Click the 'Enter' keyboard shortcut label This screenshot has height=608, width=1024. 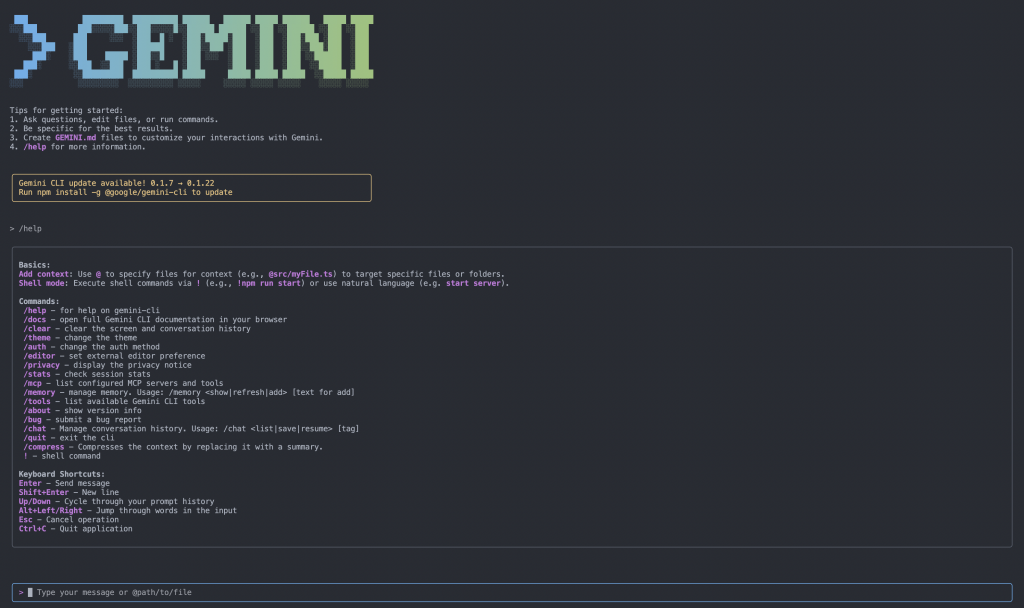(30, 484)
